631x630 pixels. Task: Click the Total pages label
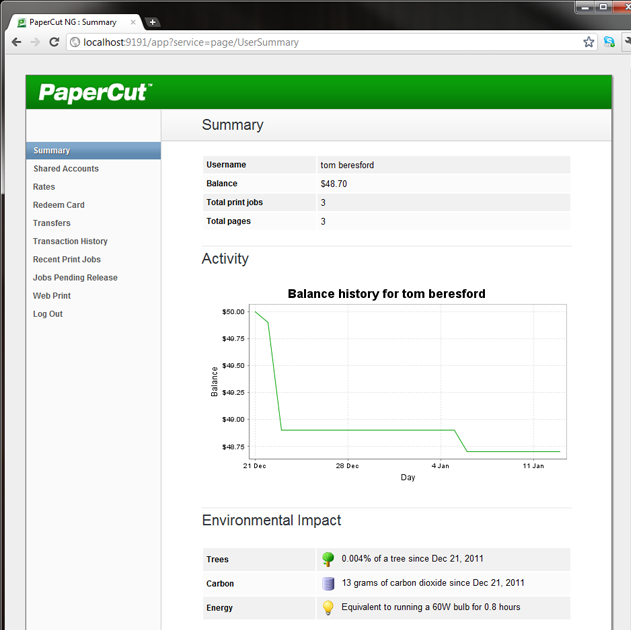click(229, 221)
